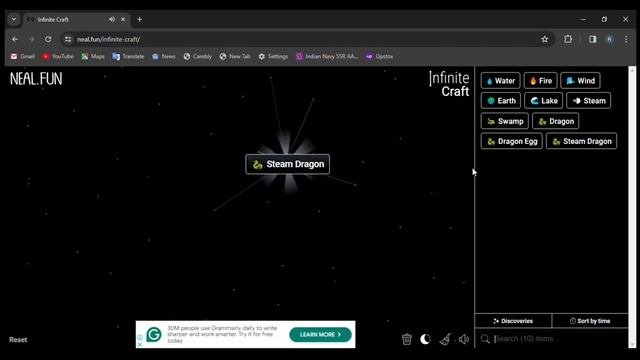Minimize the browser window
The height and width of the screenshot is (360, 640).
(x=583, y=19)
